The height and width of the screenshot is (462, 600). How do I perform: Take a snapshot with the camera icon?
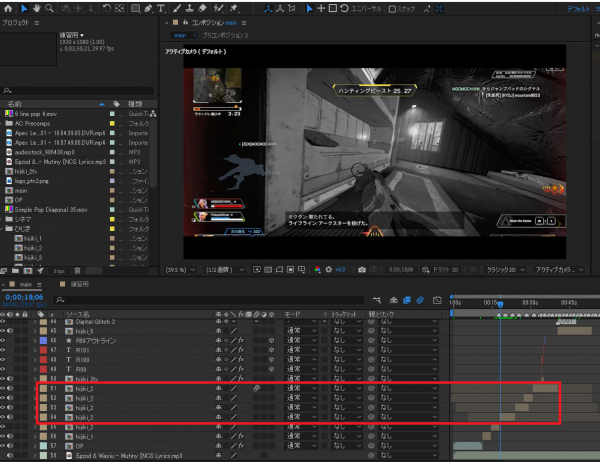click(362, 270)
